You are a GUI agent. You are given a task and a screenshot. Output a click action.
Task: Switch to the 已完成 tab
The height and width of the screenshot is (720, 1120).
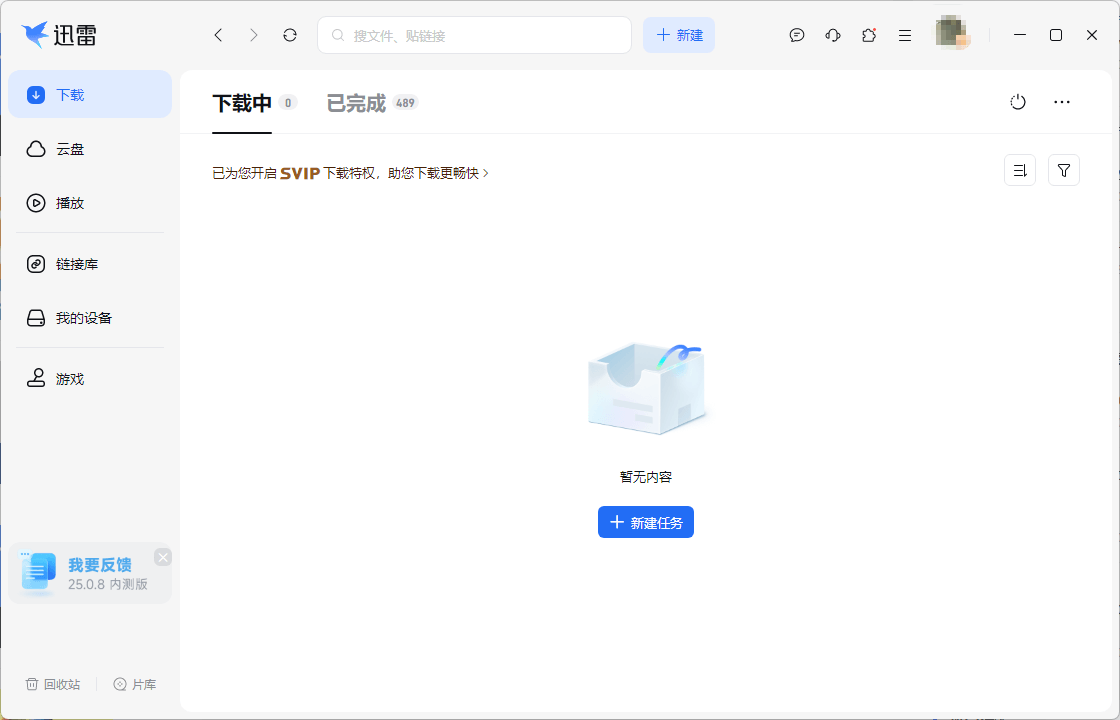pos(356,103)
